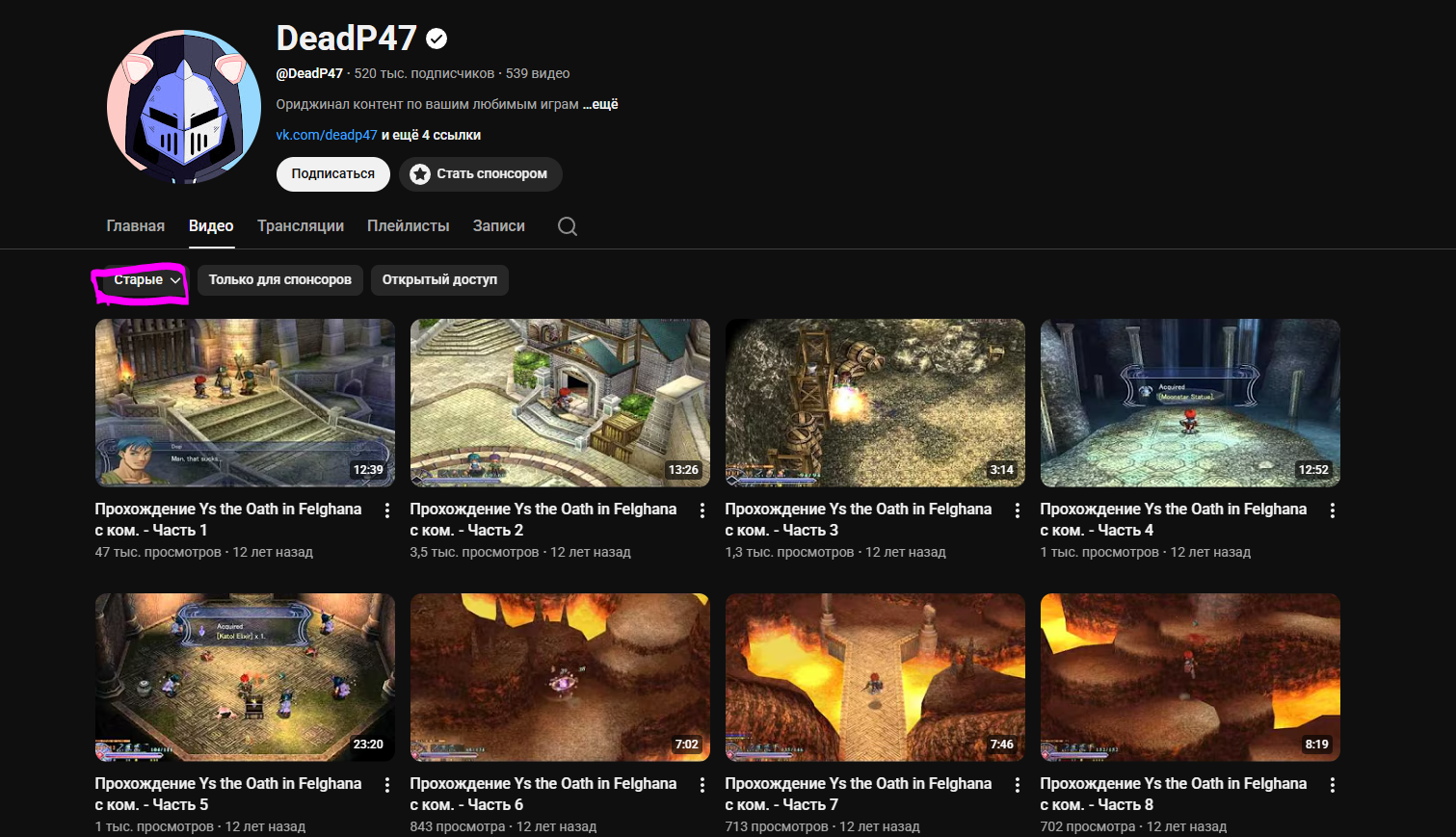Open options menu for Часть 6 video
The width and height of the screenshot is (1456, 837).
click(702, 785)
